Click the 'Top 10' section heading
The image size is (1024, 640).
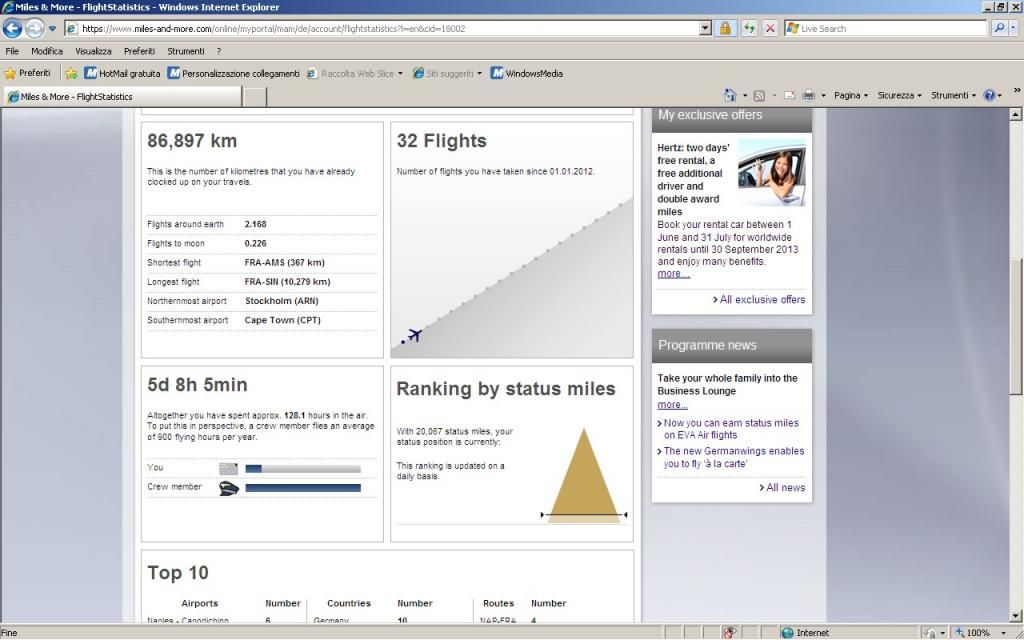click(x=178, y=573)
